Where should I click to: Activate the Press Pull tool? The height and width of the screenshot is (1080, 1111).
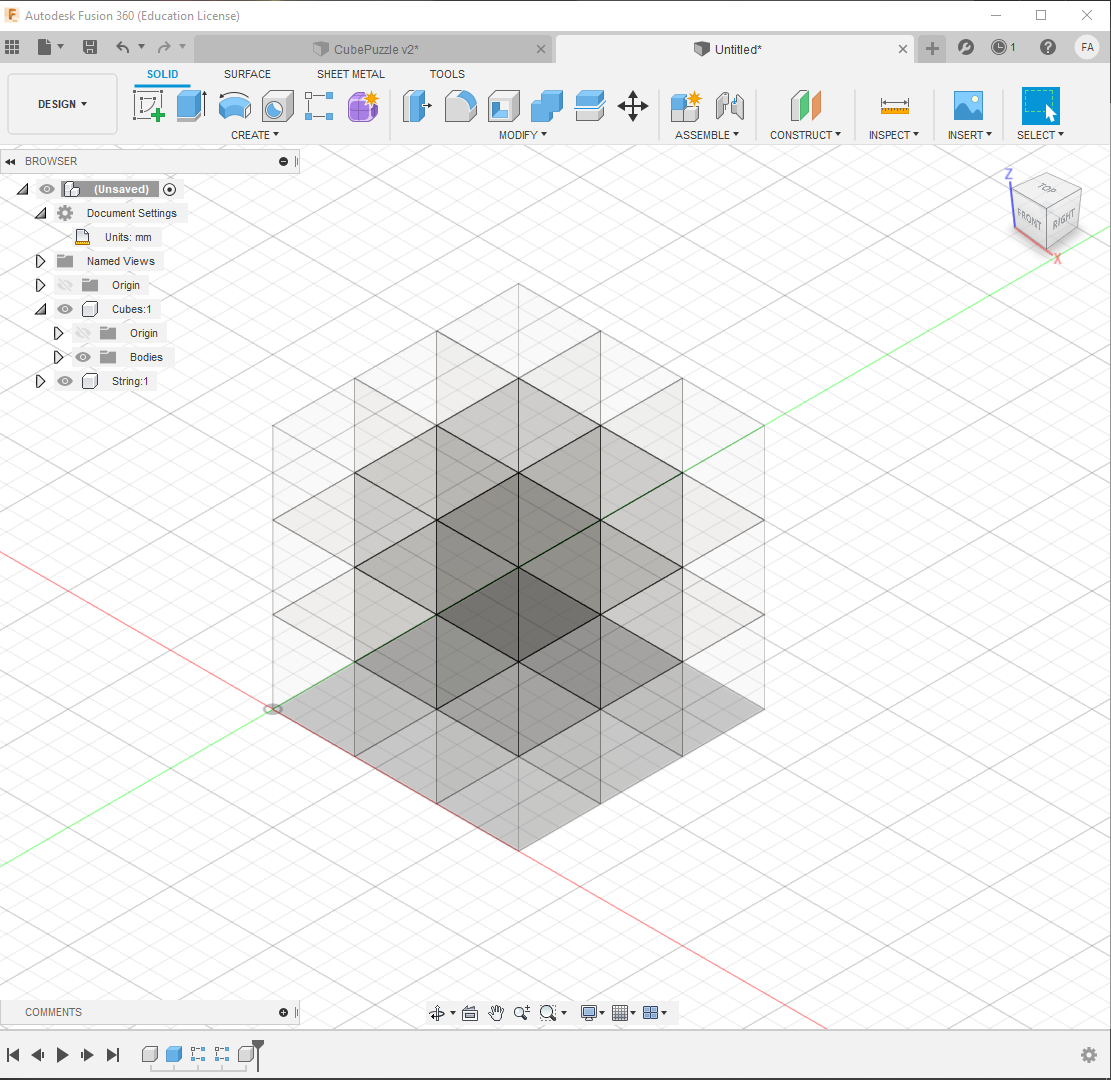[418, 106]
